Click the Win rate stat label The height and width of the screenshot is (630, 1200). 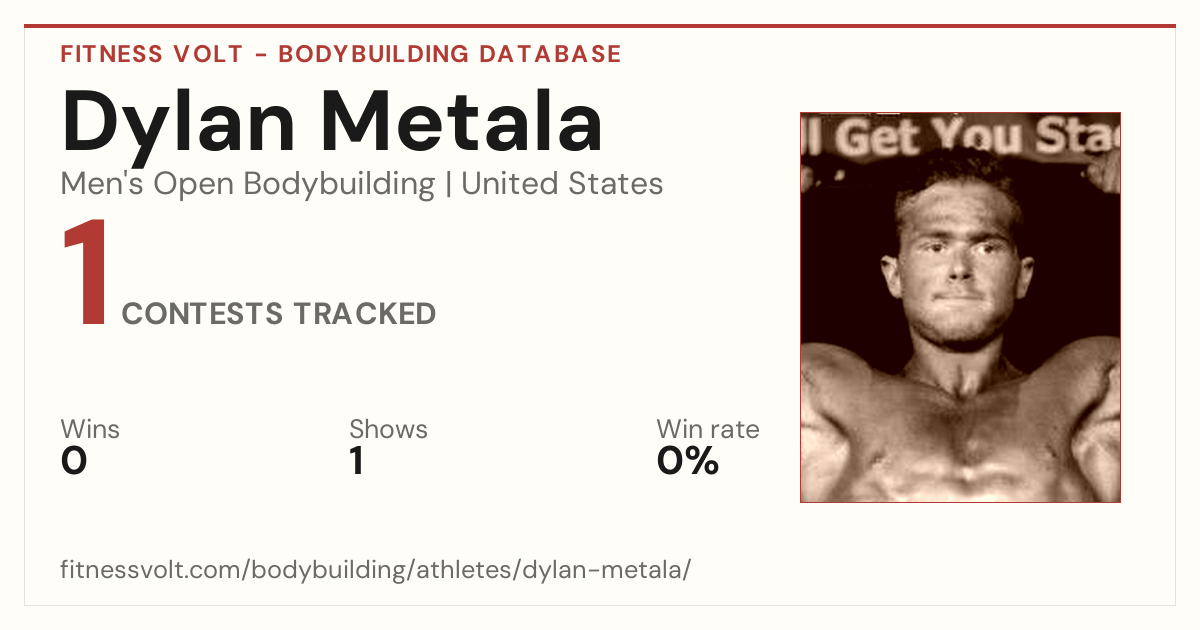tap(708, 429)
